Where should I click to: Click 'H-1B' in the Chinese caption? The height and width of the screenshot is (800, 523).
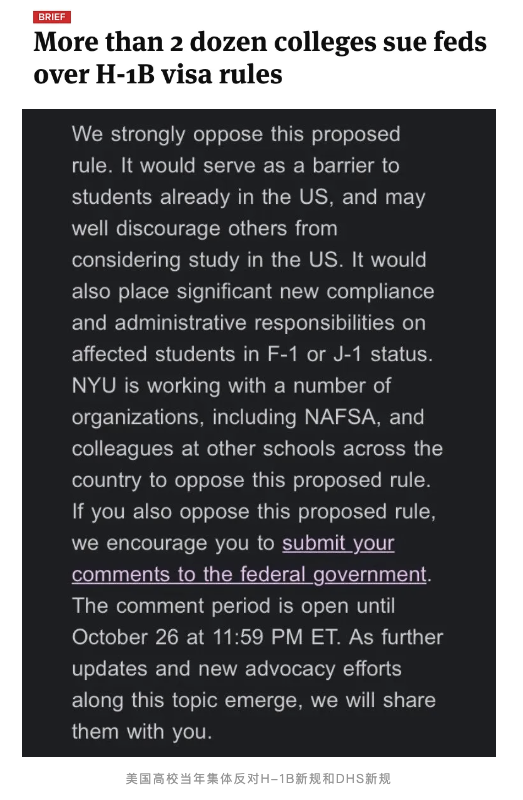click(278, 779)
